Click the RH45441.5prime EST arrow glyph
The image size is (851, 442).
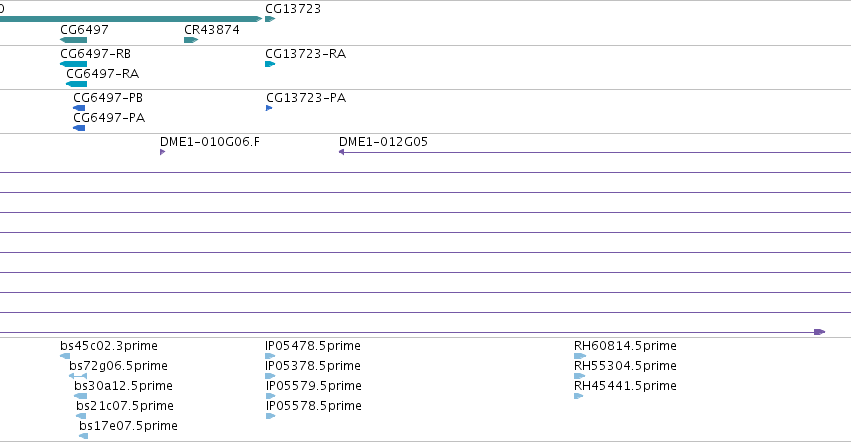pos(579,396)
